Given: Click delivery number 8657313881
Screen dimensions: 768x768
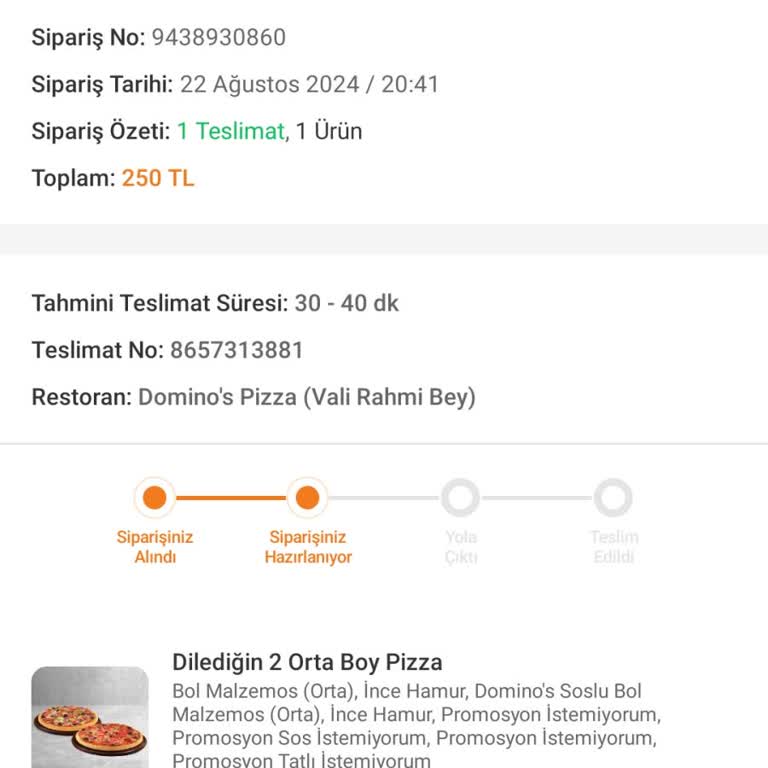Looking at the screenshot, I should (x=236, y=350).
